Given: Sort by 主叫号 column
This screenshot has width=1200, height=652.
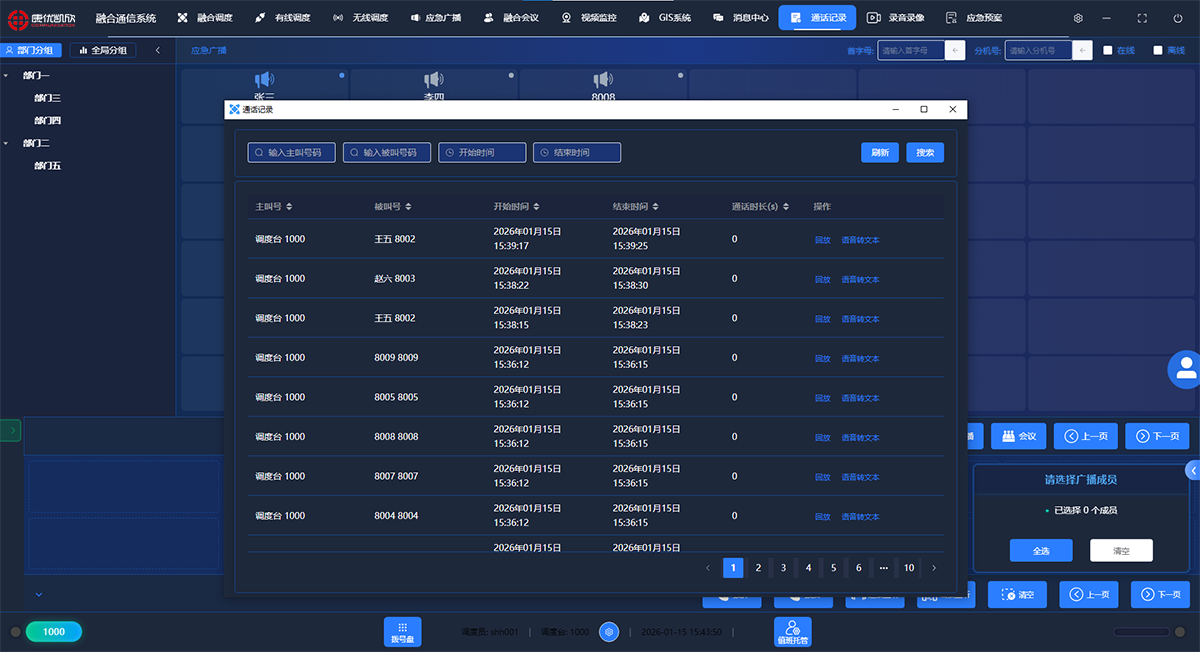Looking at the screenshot, I should tap(289, 207).
